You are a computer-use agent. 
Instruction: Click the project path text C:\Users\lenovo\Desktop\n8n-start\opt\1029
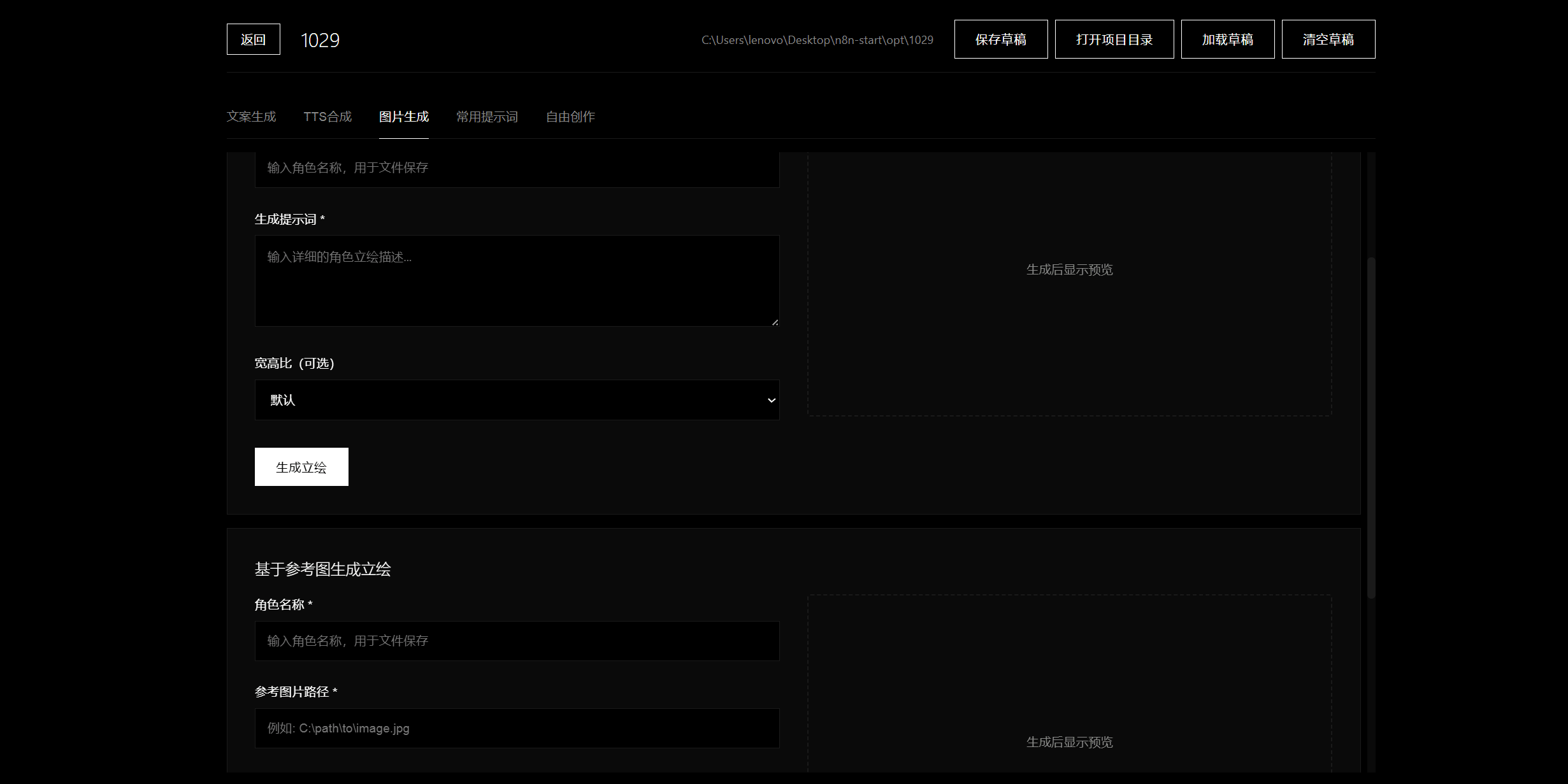click(x=817, y=40)
